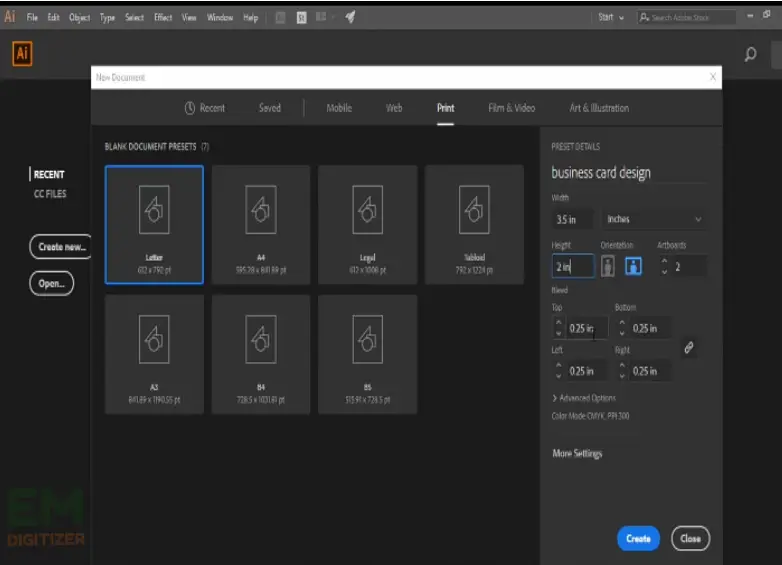The image size is (782, 565).
Task: Increase the bottom bleed value
Action: tap(622, 322)
